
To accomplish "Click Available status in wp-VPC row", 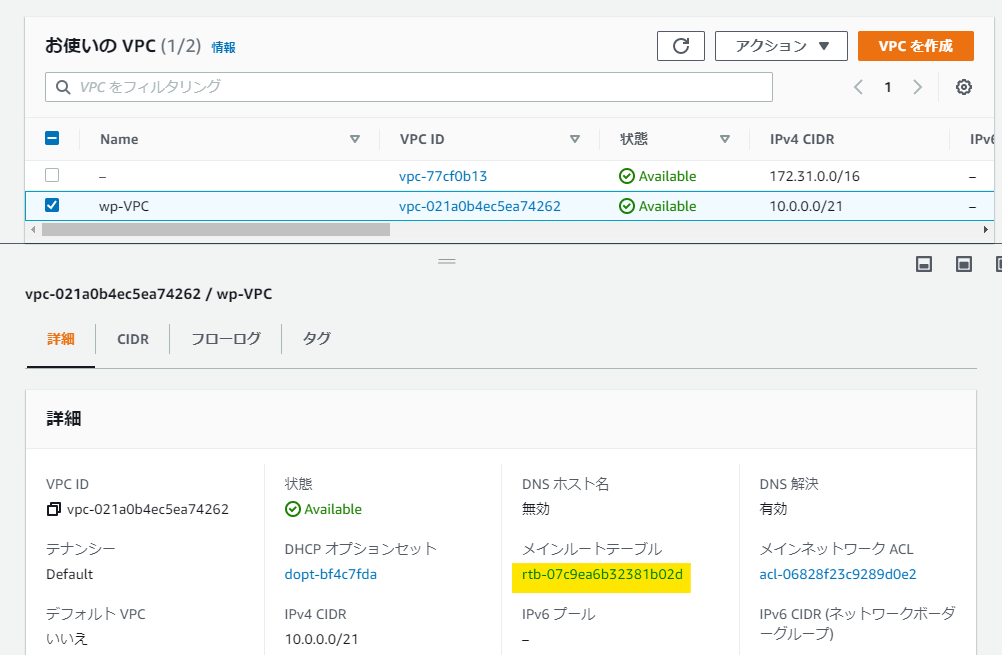I will (658, 206).
